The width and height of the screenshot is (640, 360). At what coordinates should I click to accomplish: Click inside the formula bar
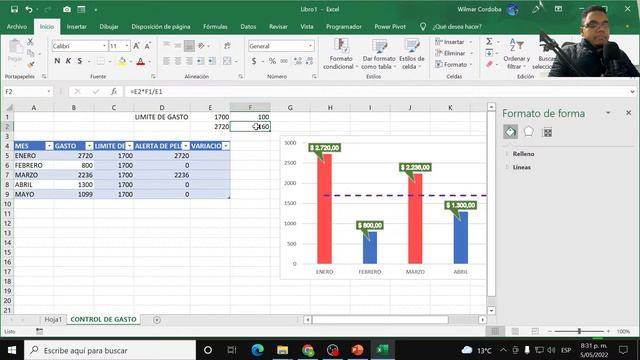pos(376,91)
